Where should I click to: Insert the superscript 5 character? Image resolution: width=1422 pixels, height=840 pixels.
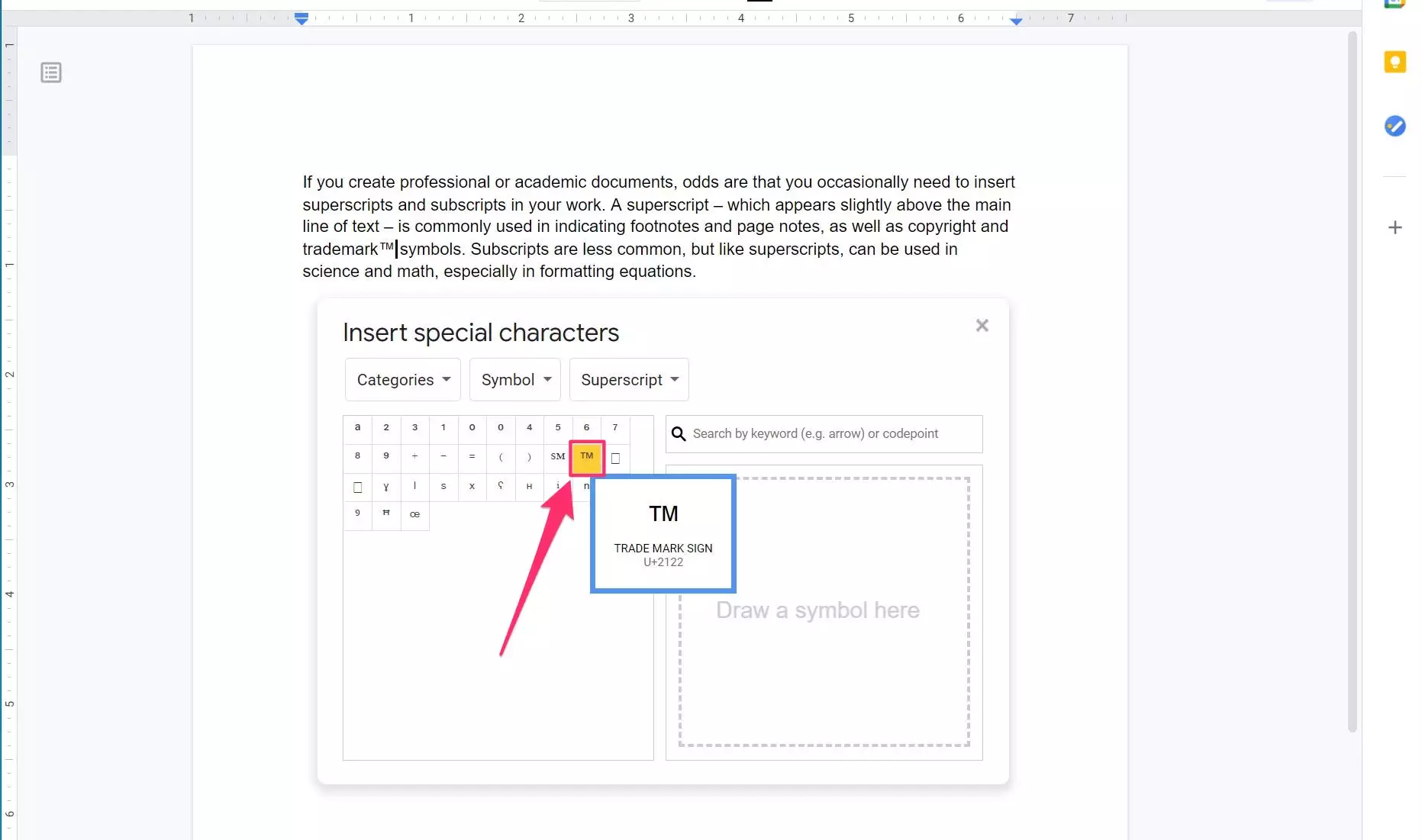pos(558,428)
